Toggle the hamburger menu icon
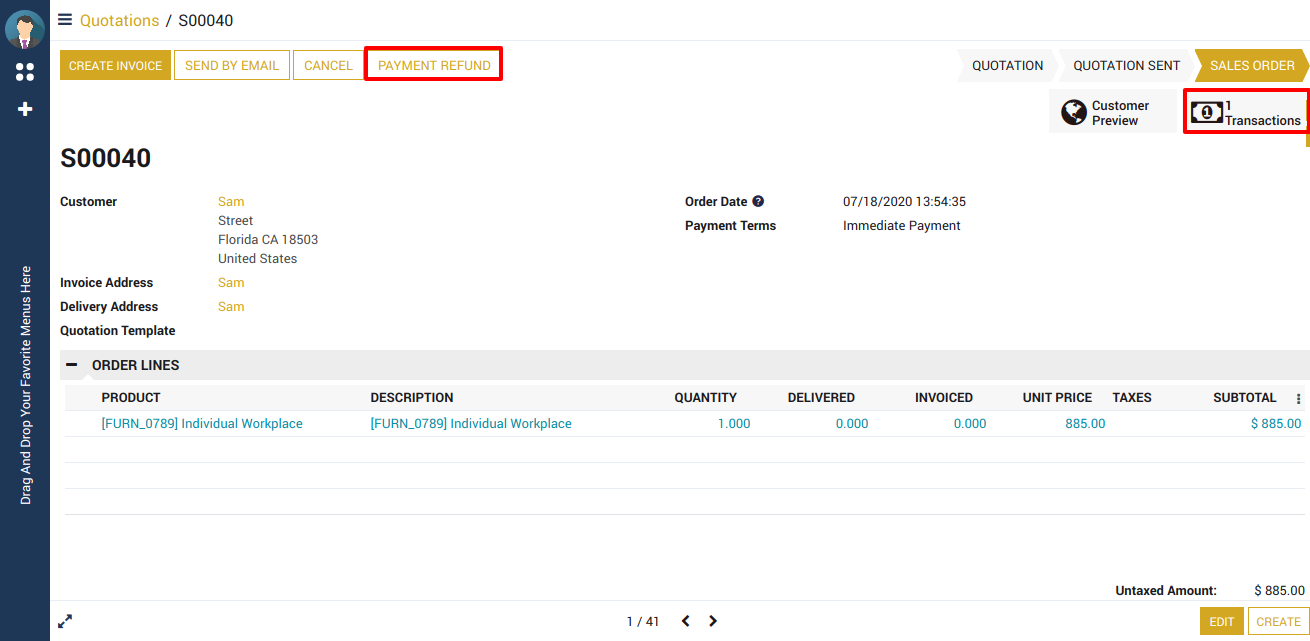Viewport: 1310px width, 641px height. 65,20
